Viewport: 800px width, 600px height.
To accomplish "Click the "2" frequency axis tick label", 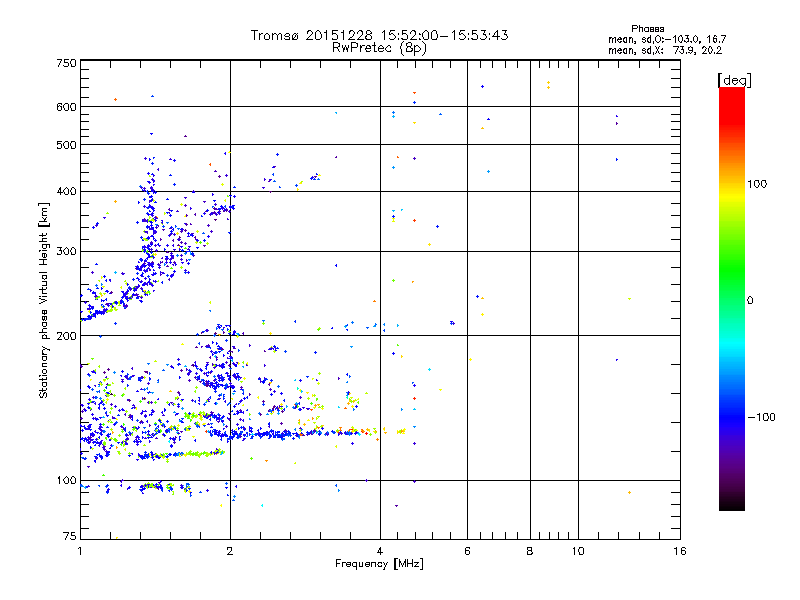I will pos(230,551).
